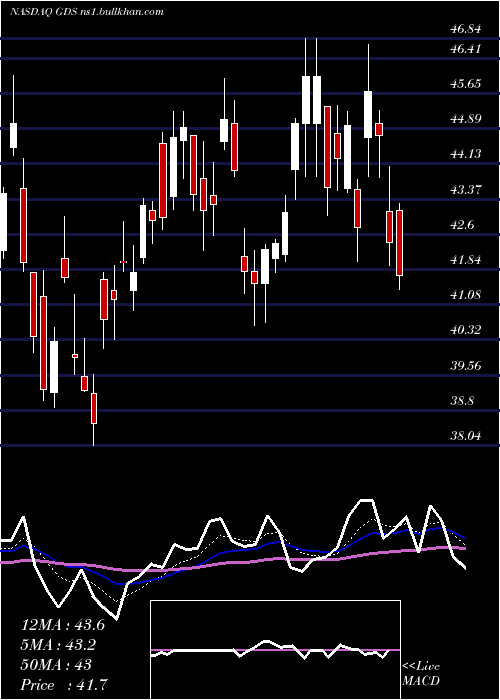Click the last red candlestick on the right
The image size is (500, 700).
point(399,243)
